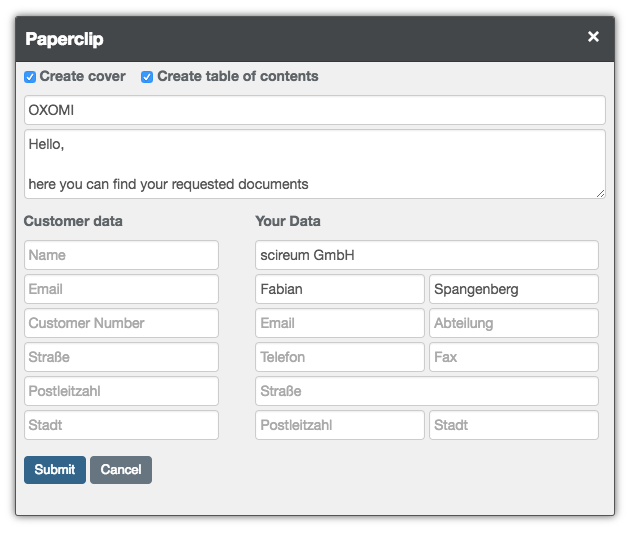The width and height of the screenshot is (633, 533).
Task: Select the Customer Number field
Action: 121,323
